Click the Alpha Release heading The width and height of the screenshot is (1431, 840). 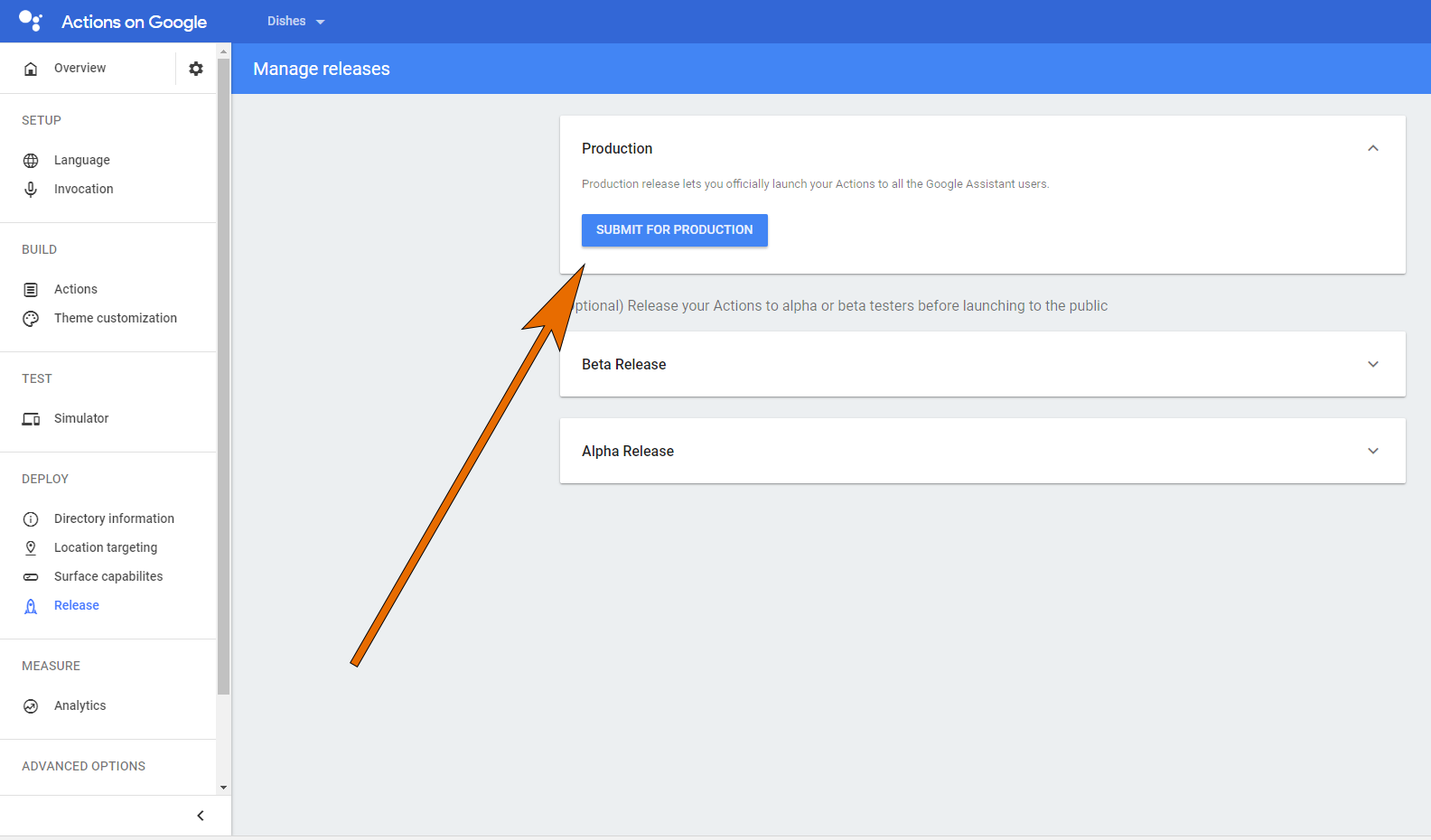point(628,451)
